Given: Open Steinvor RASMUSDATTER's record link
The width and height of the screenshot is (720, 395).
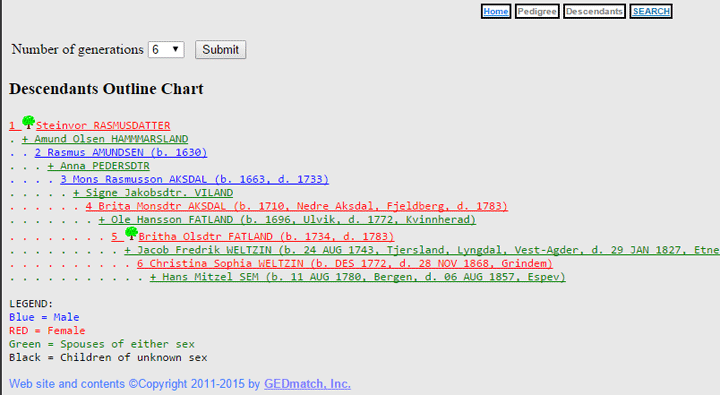Looking at the screenshot, I should [103, 125].
